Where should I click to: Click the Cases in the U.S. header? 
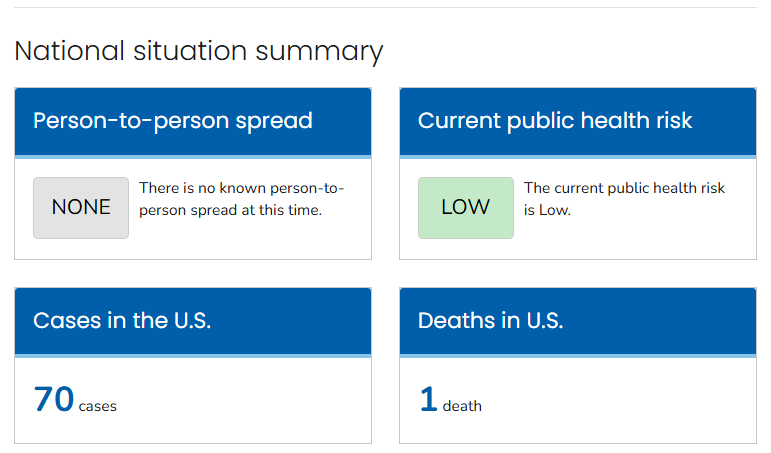[193, 321]
